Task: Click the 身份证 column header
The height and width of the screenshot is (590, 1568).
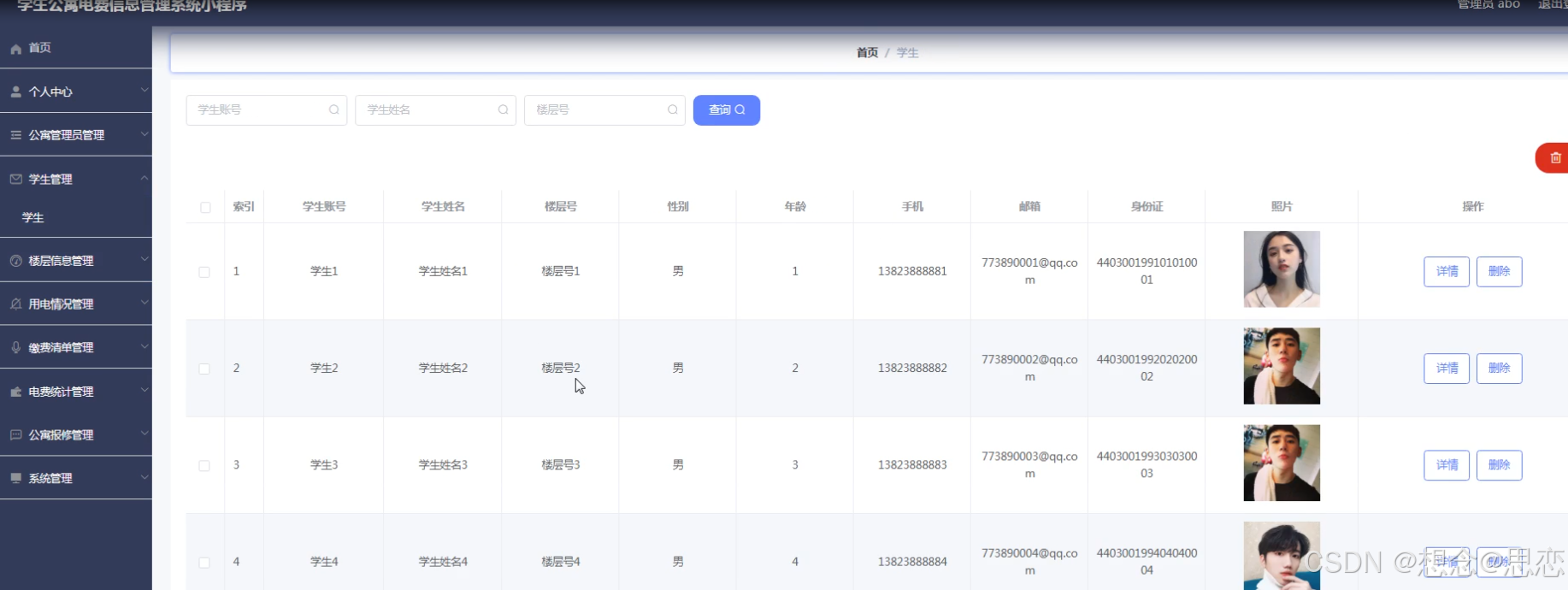Action: click(1147, 207)
